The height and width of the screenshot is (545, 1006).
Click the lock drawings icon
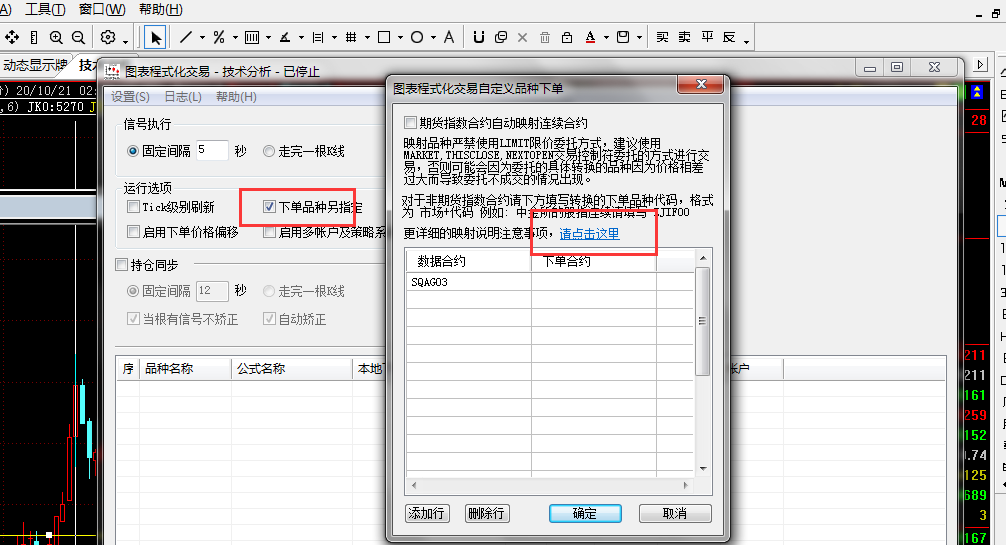click(x=567, y=37)
